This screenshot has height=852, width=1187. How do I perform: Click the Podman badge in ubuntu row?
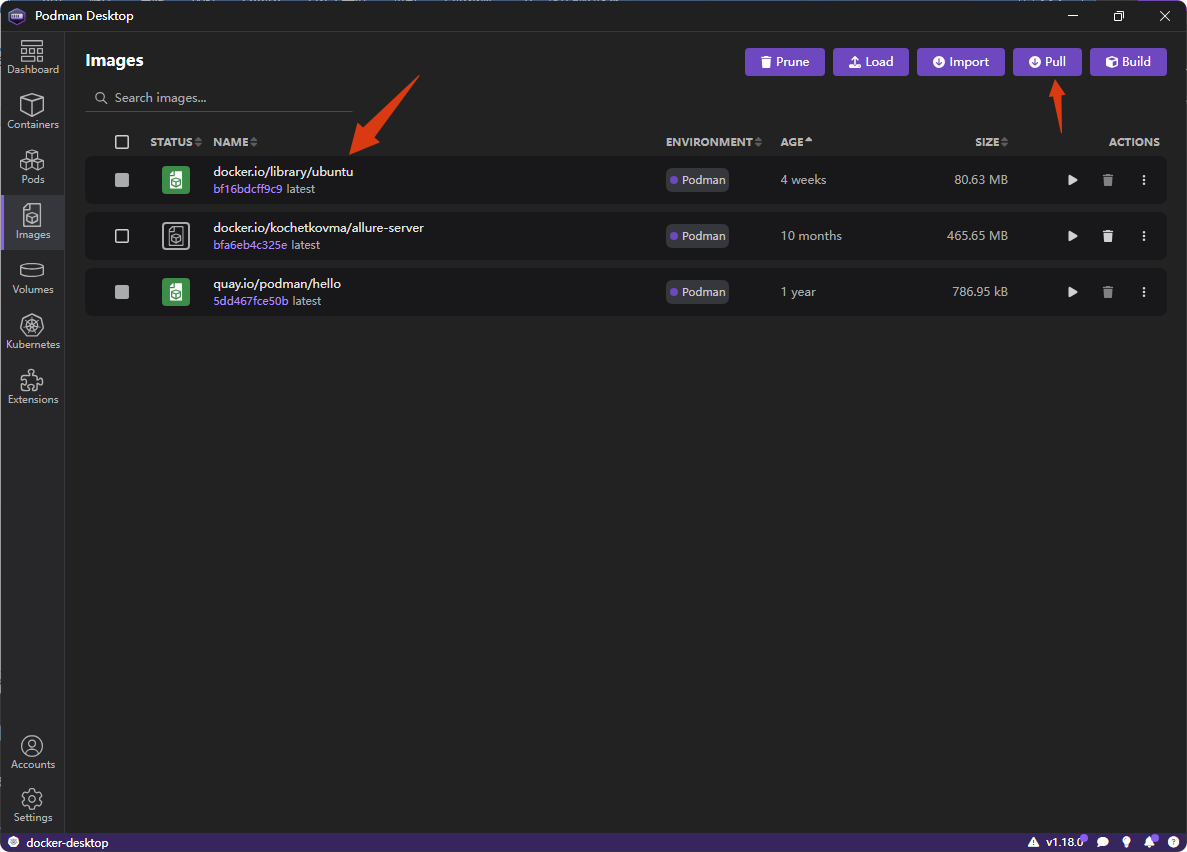[697, 180]
